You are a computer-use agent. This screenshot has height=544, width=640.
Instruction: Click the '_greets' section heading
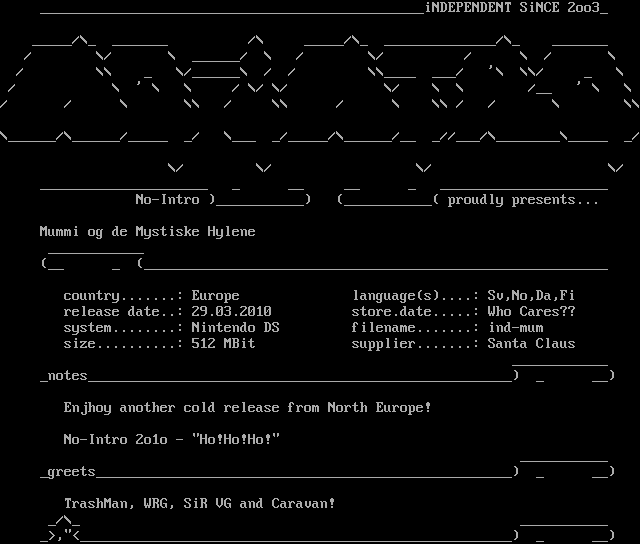[x=68, y=472]
